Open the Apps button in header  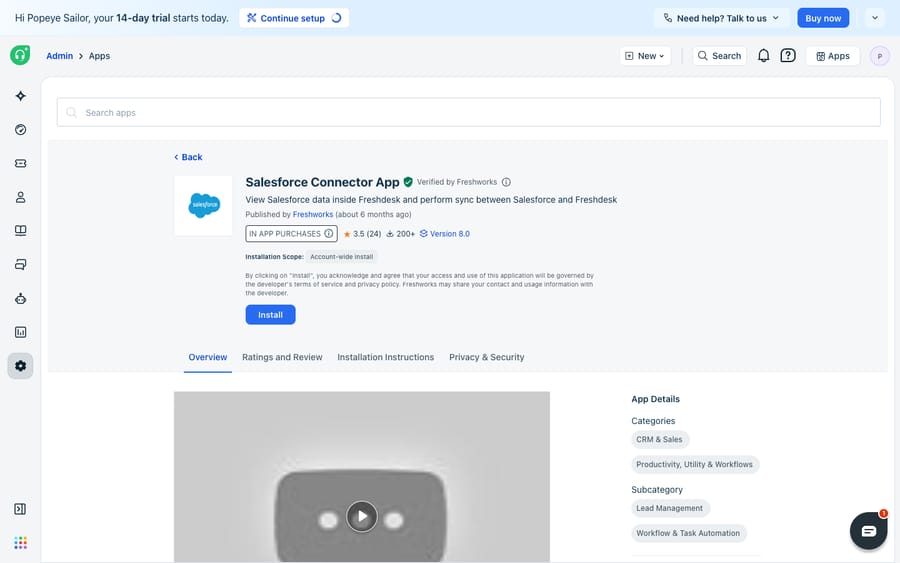[x=833, y=56]
